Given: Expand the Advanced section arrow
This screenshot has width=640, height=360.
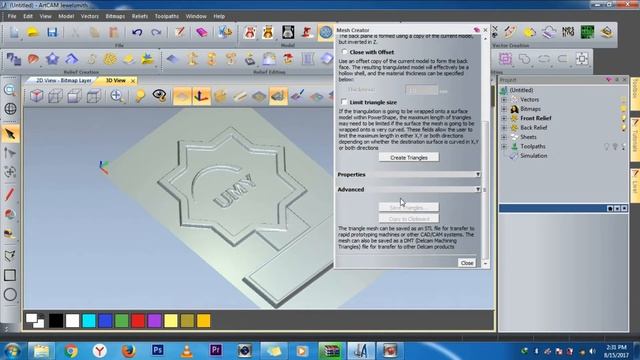Looking at the screenshot, I should (478, 189).
